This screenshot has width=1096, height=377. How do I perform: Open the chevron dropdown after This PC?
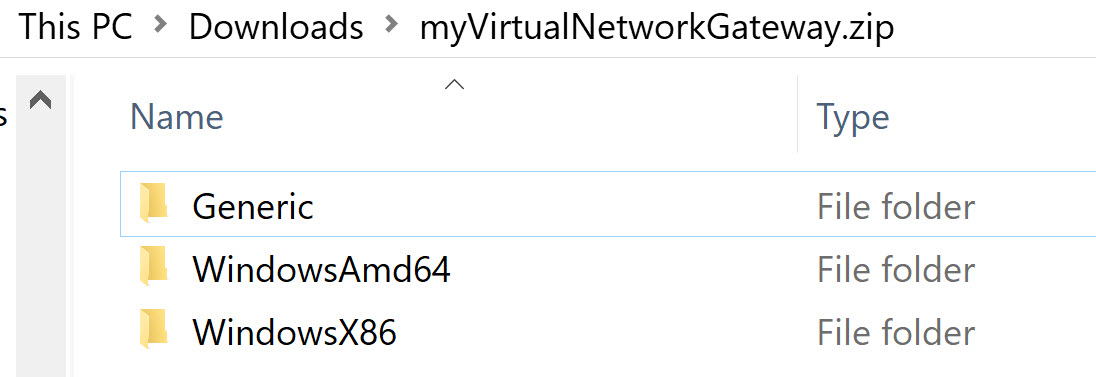click(x=161, y=24)
